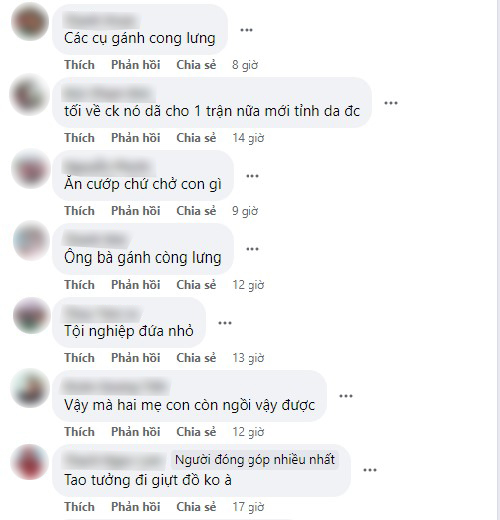Reply to "Vậy mà hai mẹ con còn ngồi" comment

(x=136, y=432)
